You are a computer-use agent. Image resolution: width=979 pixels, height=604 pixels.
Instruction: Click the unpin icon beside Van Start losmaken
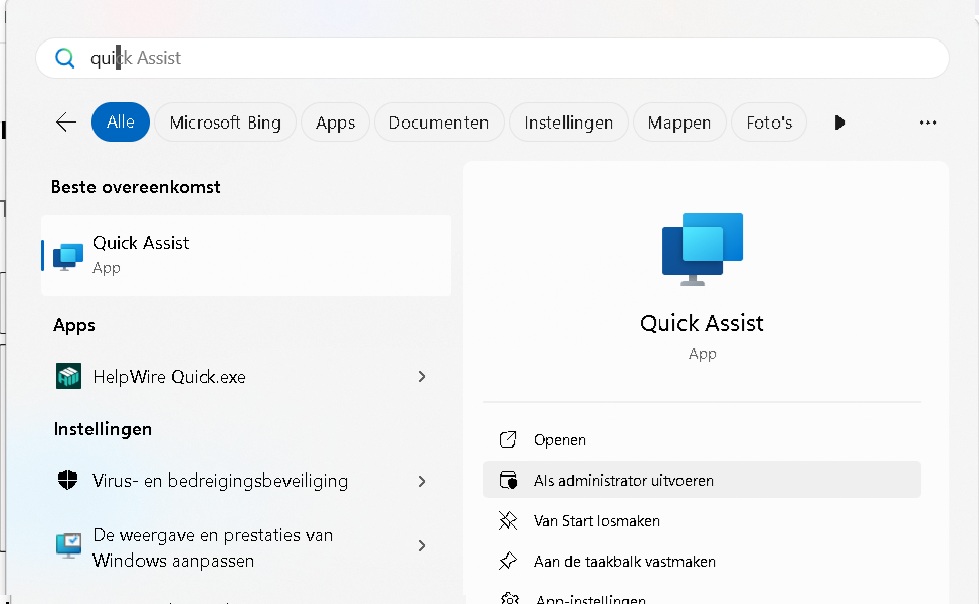[x=508, y=520]
